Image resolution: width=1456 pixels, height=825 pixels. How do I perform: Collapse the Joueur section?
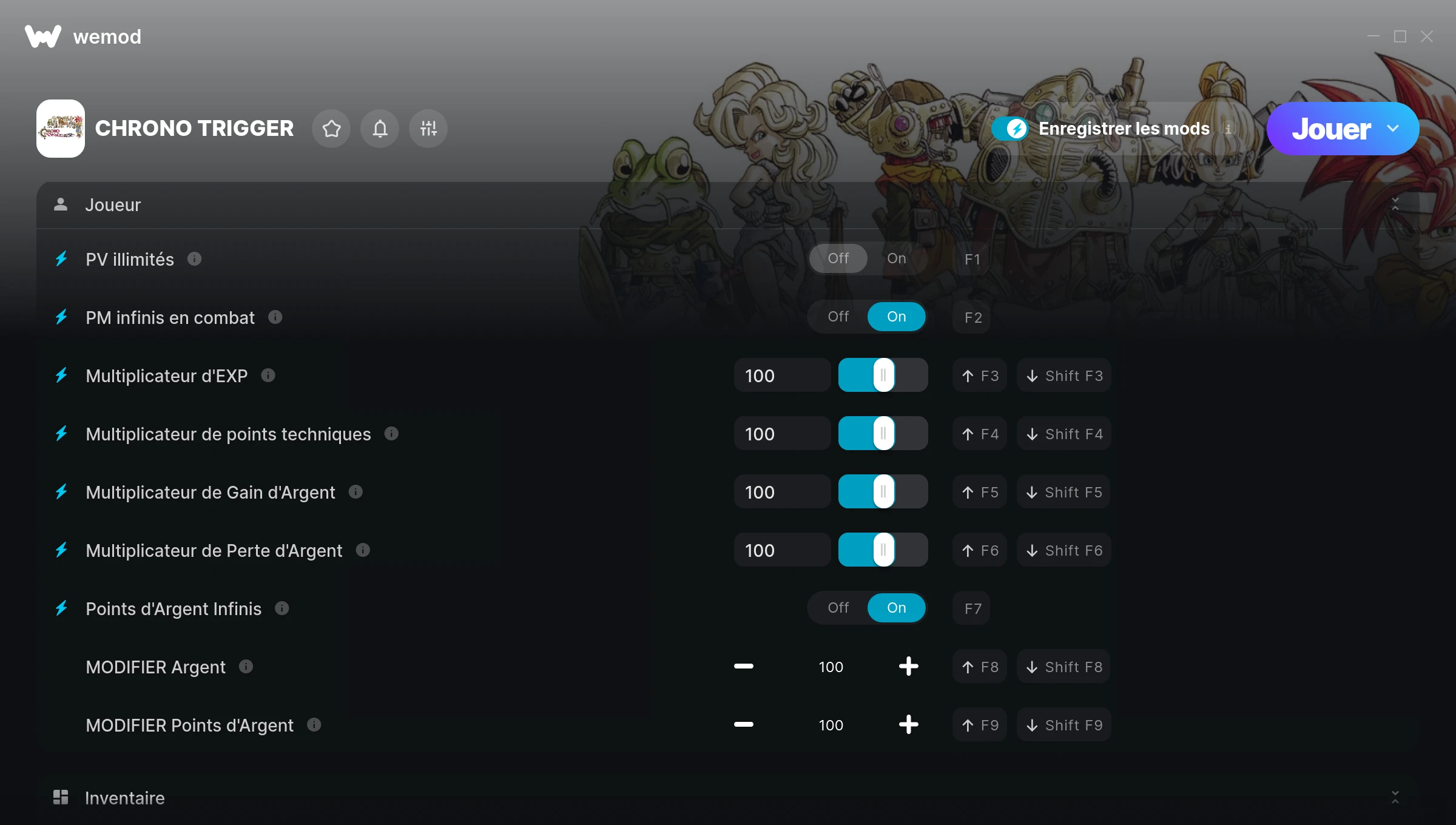click(1395, 204)
